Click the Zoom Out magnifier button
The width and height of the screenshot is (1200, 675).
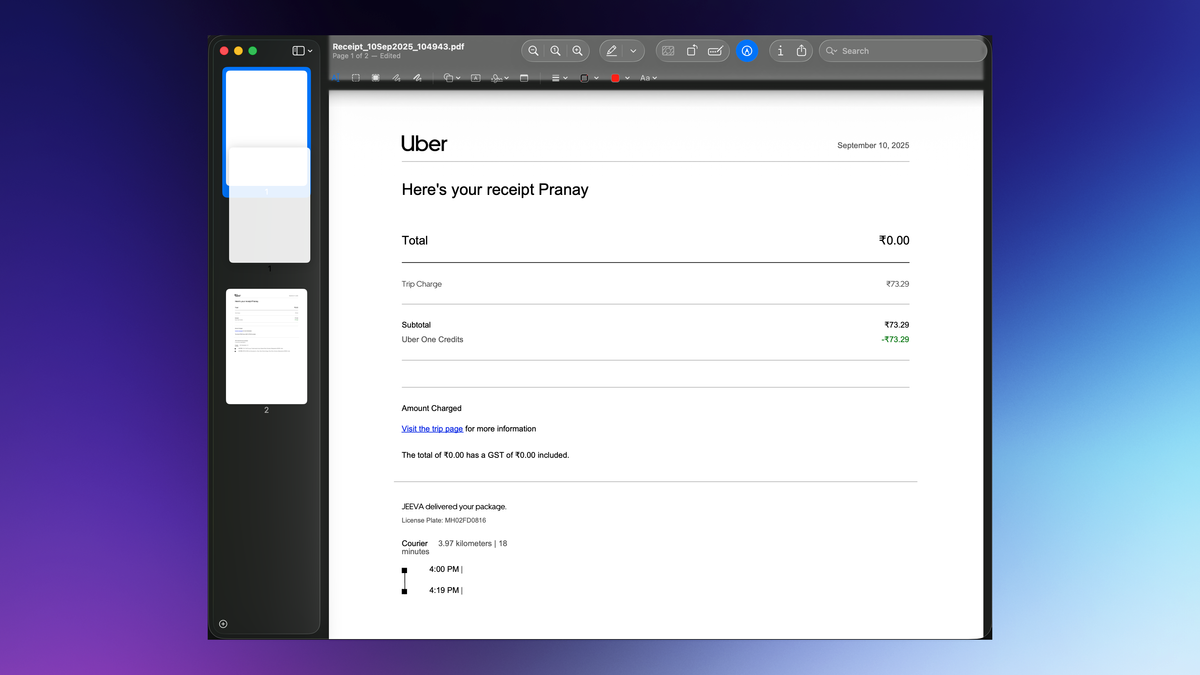point(534,51)
